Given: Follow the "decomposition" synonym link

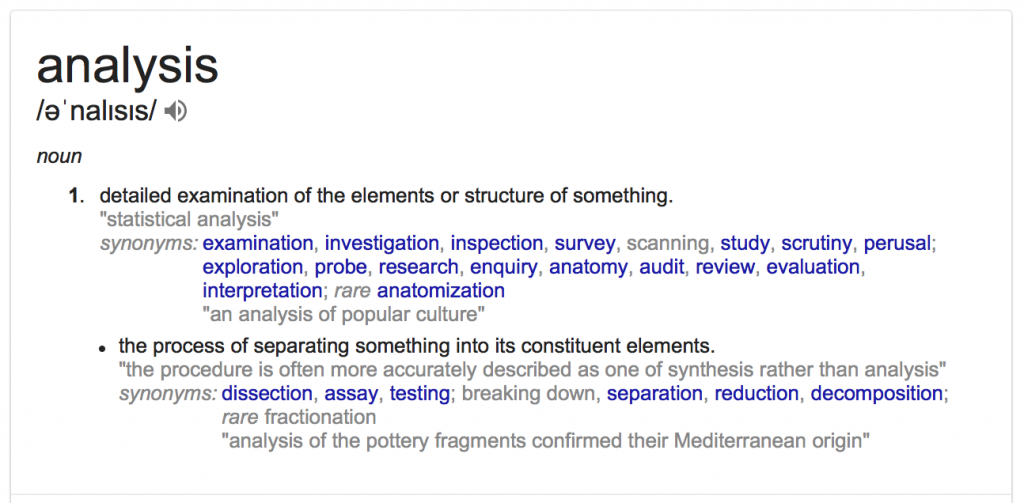Looking at the screenshot, I should (x=876, y=393).
